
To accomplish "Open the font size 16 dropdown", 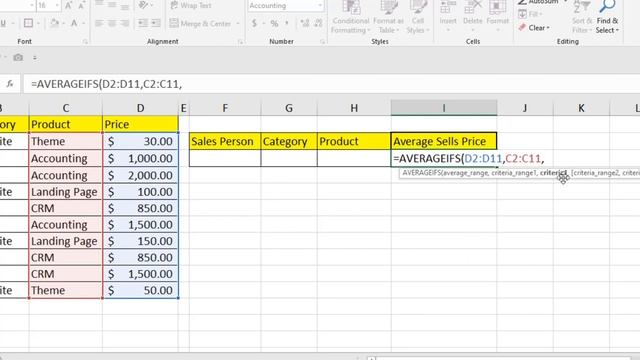I will [57, 5].
